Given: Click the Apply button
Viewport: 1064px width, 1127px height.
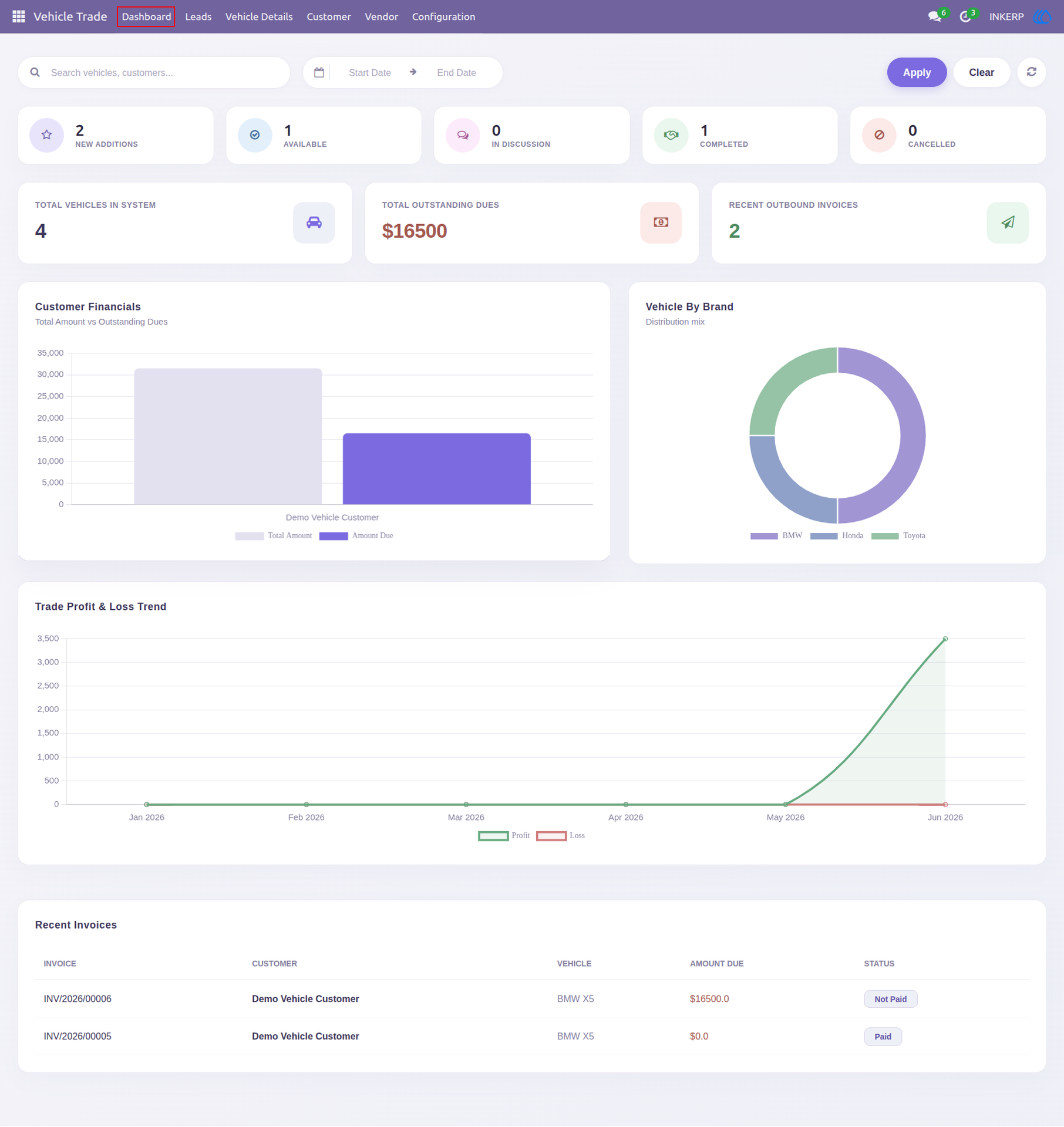Looking at the screenshot, I should [917, 72].
